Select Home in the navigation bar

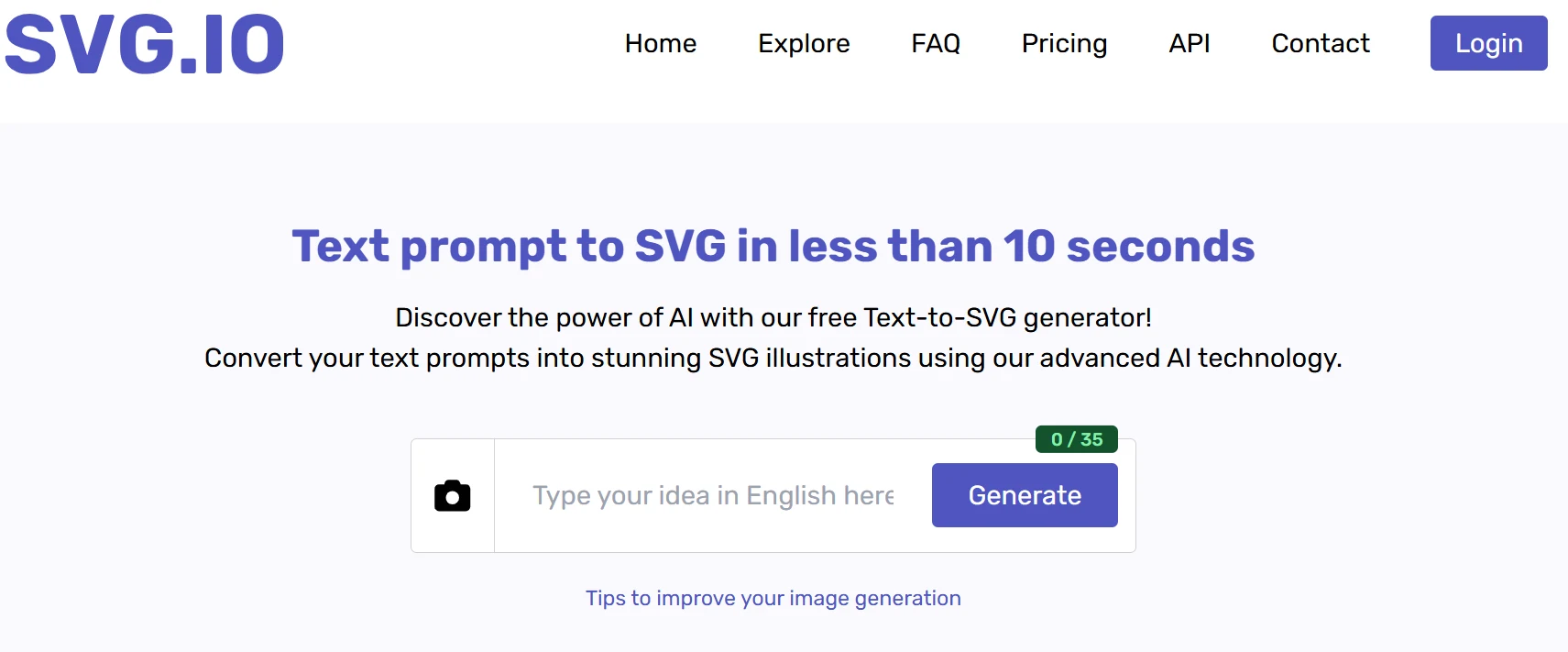[660, 43]
